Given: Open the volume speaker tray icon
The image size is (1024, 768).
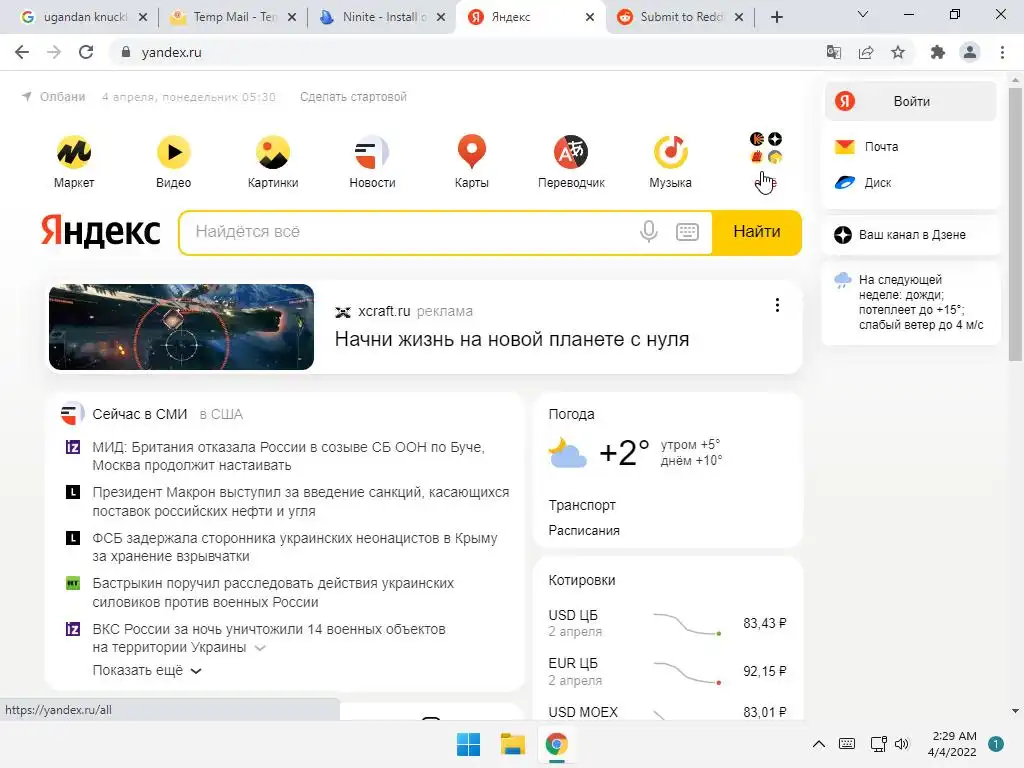Looking at the screenshot, I should click(x=902, y=744).
